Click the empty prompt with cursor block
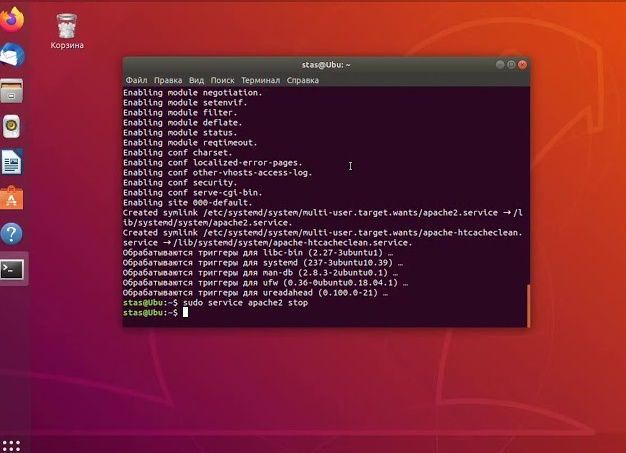The width and height of the screenshot is (626, 453). pyautogui.click(x=185, y=313)
